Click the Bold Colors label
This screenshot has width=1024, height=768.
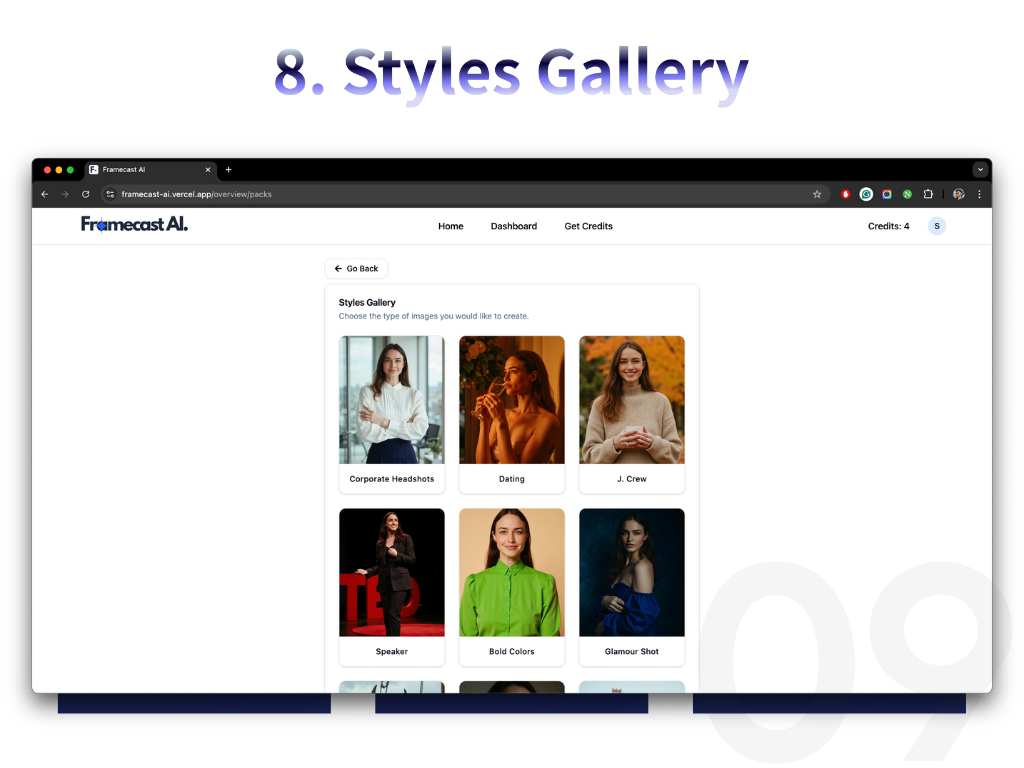pyautogui.click(x=512, y=651)
